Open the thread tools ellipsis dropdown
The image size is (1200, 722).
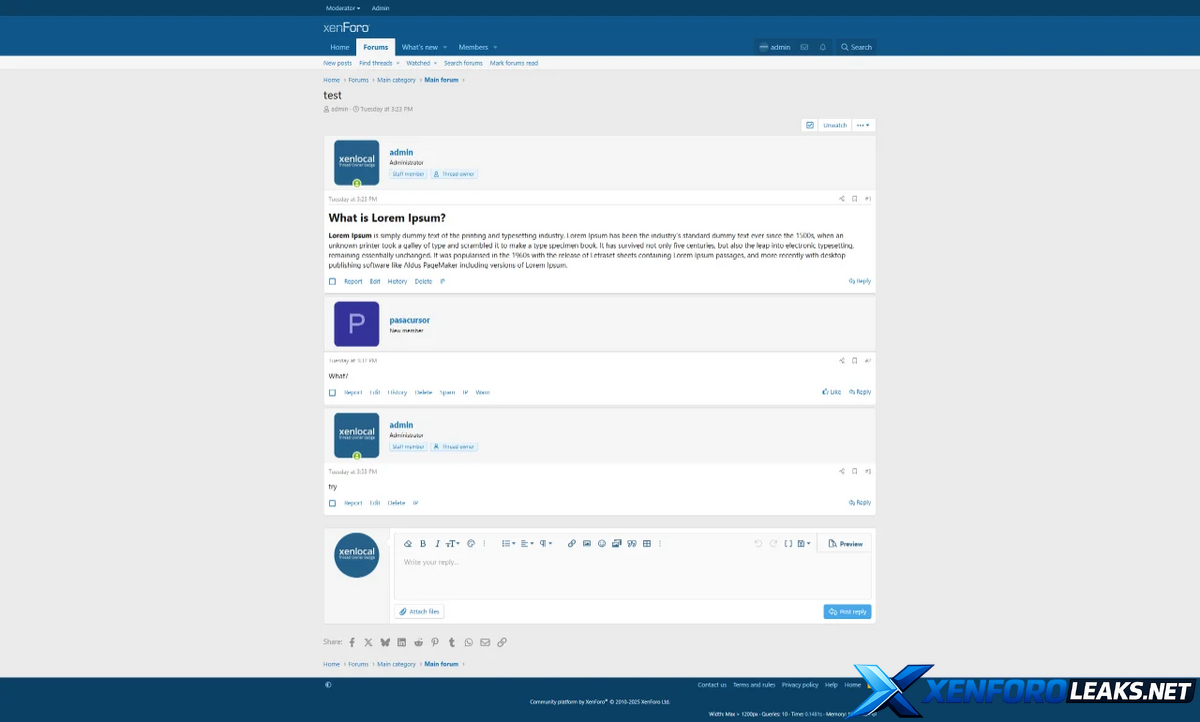tap(864, 125)
